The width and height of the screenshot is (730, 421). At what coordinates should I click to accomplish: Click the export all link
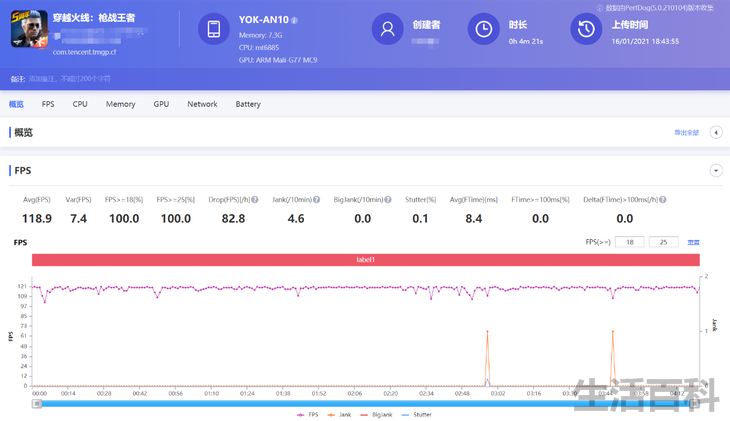point(687,133)
